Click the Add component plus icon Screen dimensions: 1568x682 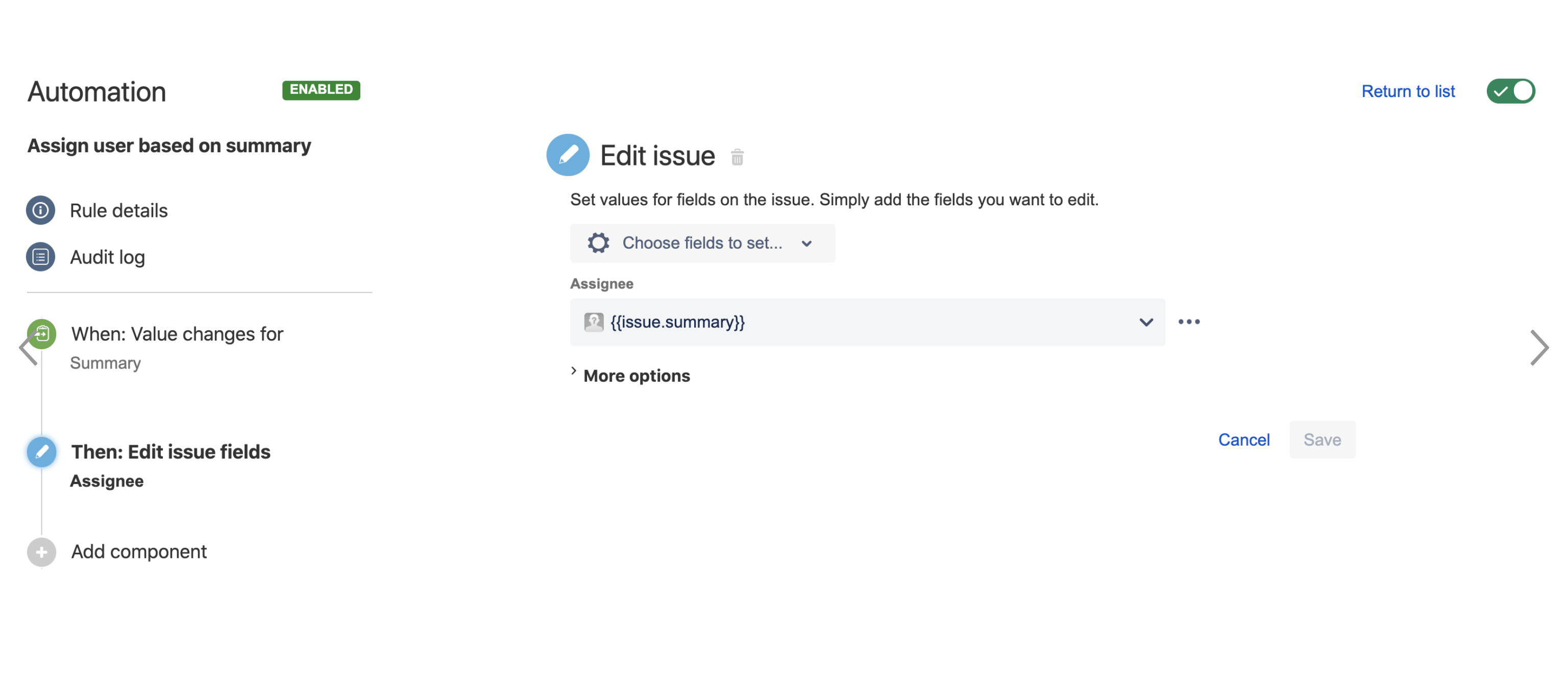coord(40,551)
